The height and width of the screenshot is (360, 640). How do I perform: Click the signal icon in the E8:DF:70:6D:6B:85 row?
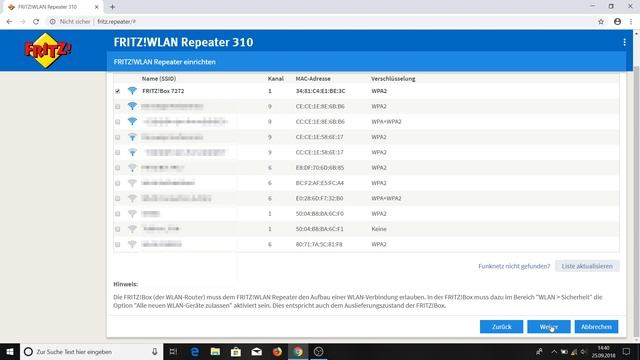point(132,167)
